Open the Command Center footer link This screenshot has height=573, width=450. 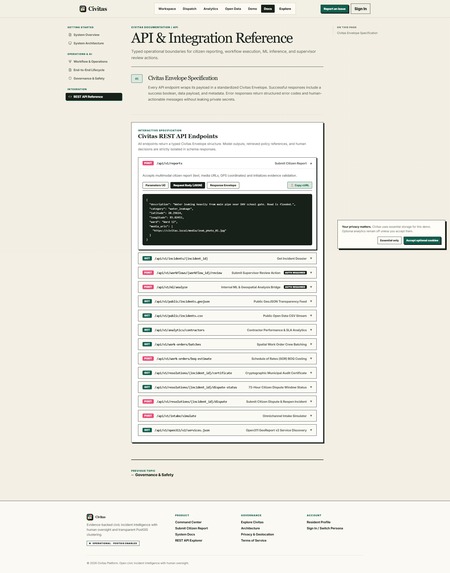[188, 522]
